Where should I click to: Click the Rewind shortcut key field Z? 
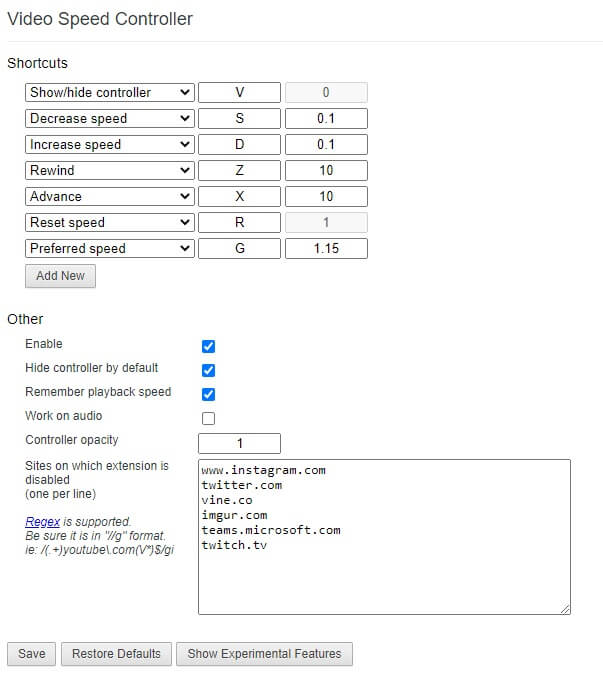point(239,171)
